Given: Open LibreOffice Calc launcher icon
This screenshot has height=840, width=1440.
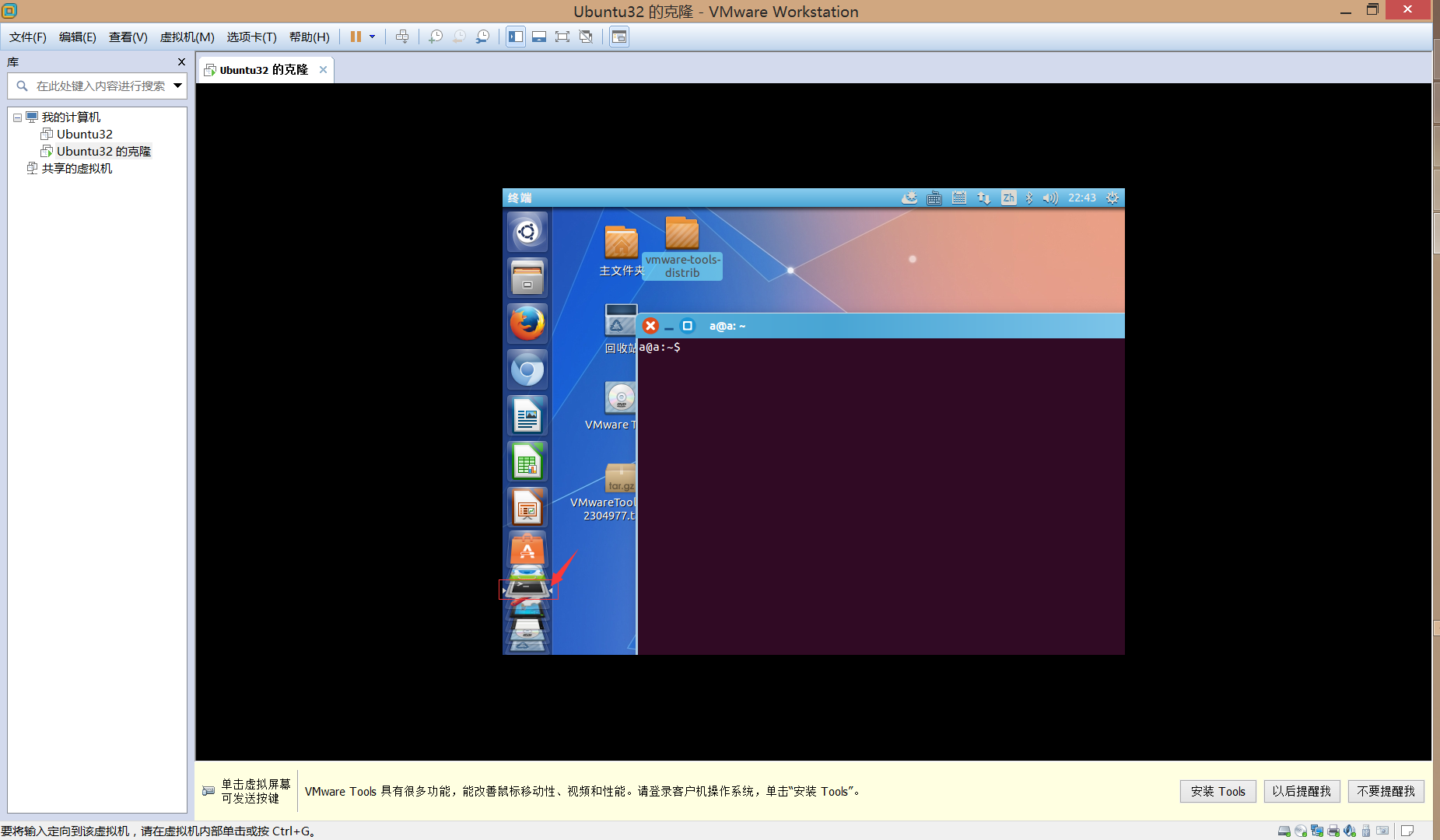Looking at the screenshot, I should tap(527, 461).
